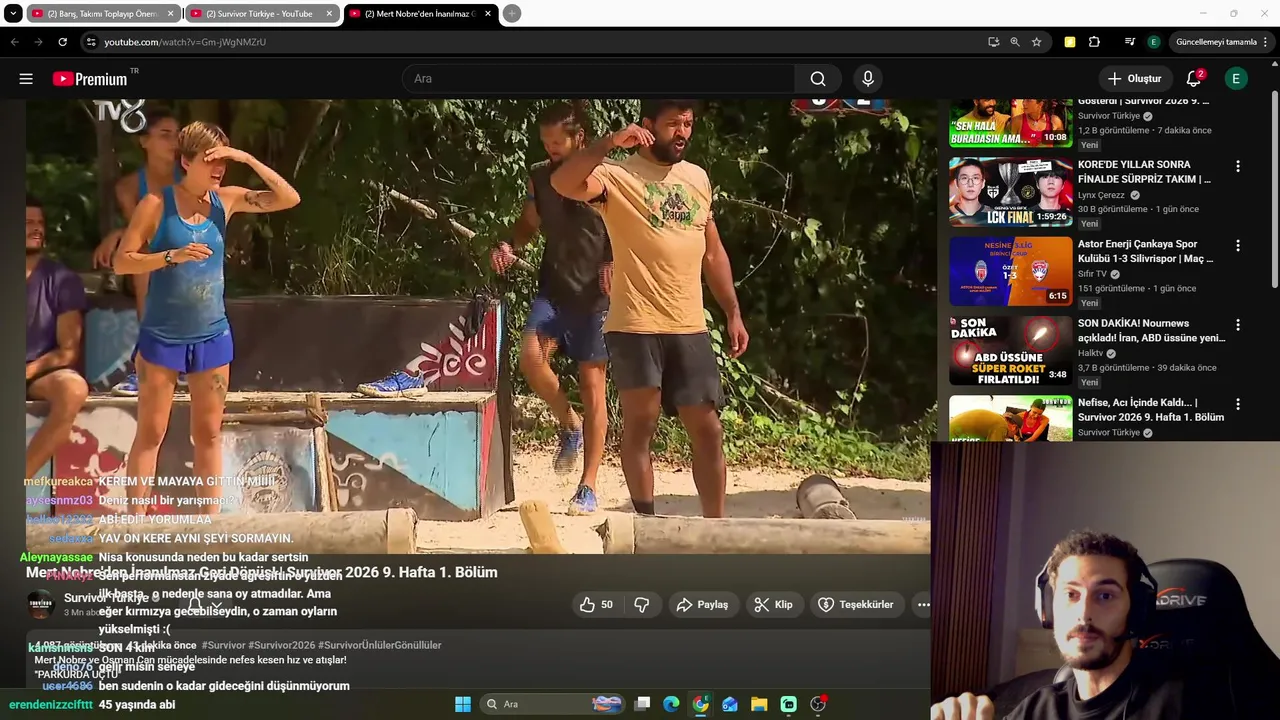Click the Survivor Türkiye channel avatar below video
This screenshot has height=720, width=1280.
pos(40,603)
